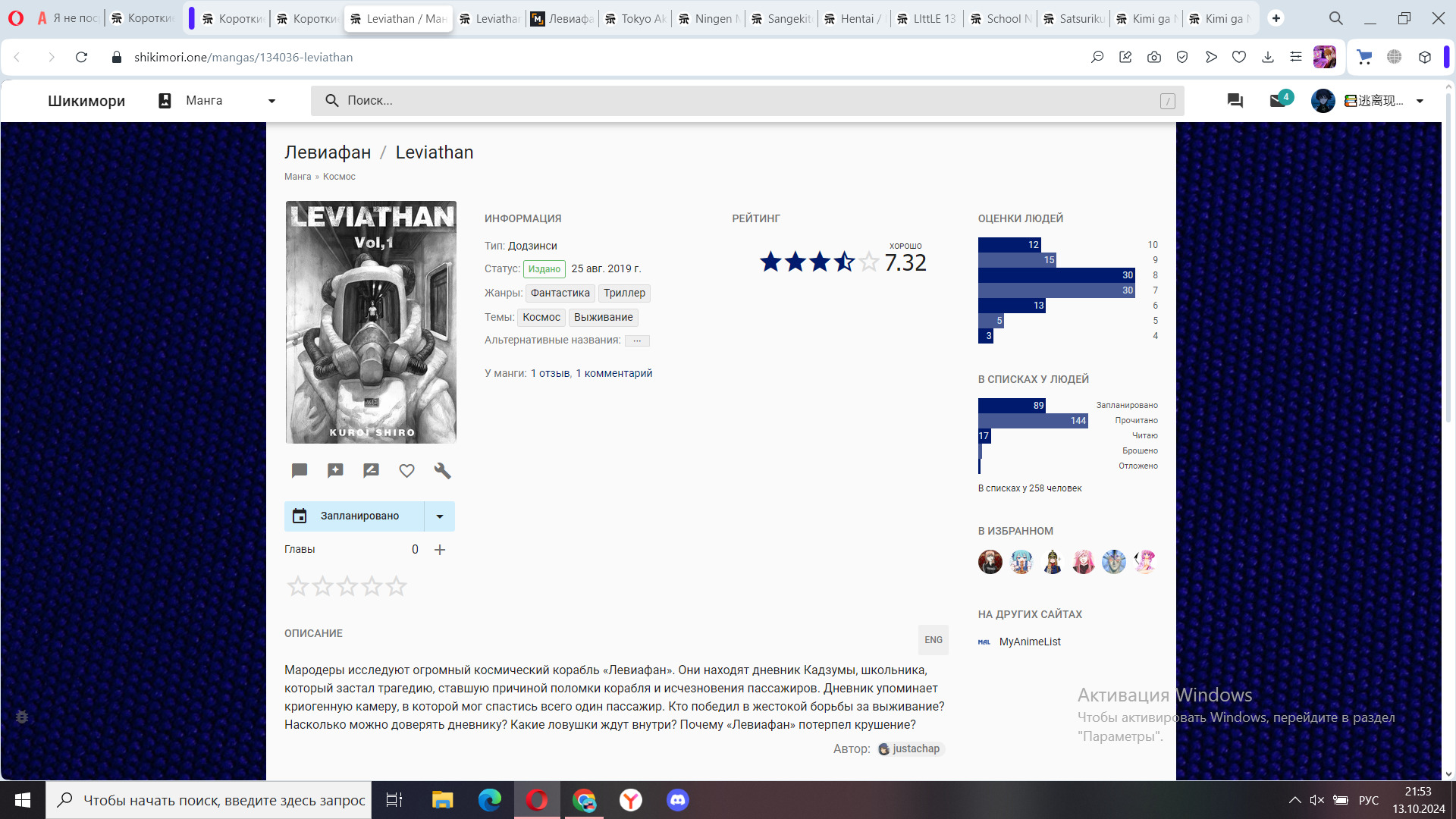Open Discord from the taskbar
1456x819 pixels.
coord(677,800)
